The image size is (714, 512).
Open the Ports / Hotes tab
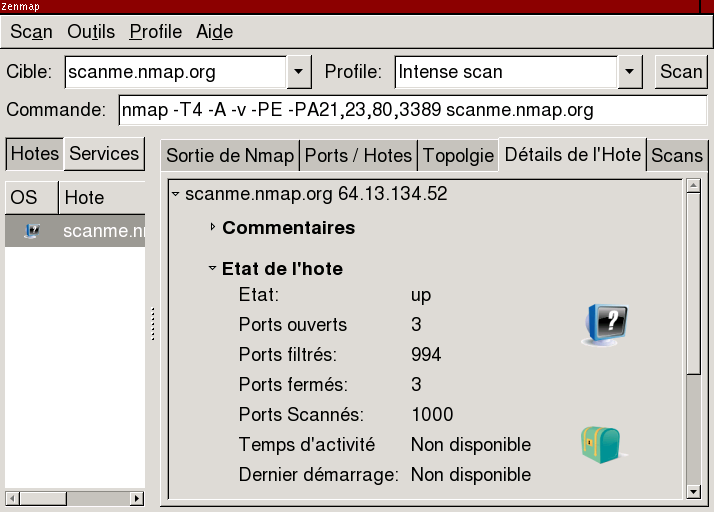358,156
